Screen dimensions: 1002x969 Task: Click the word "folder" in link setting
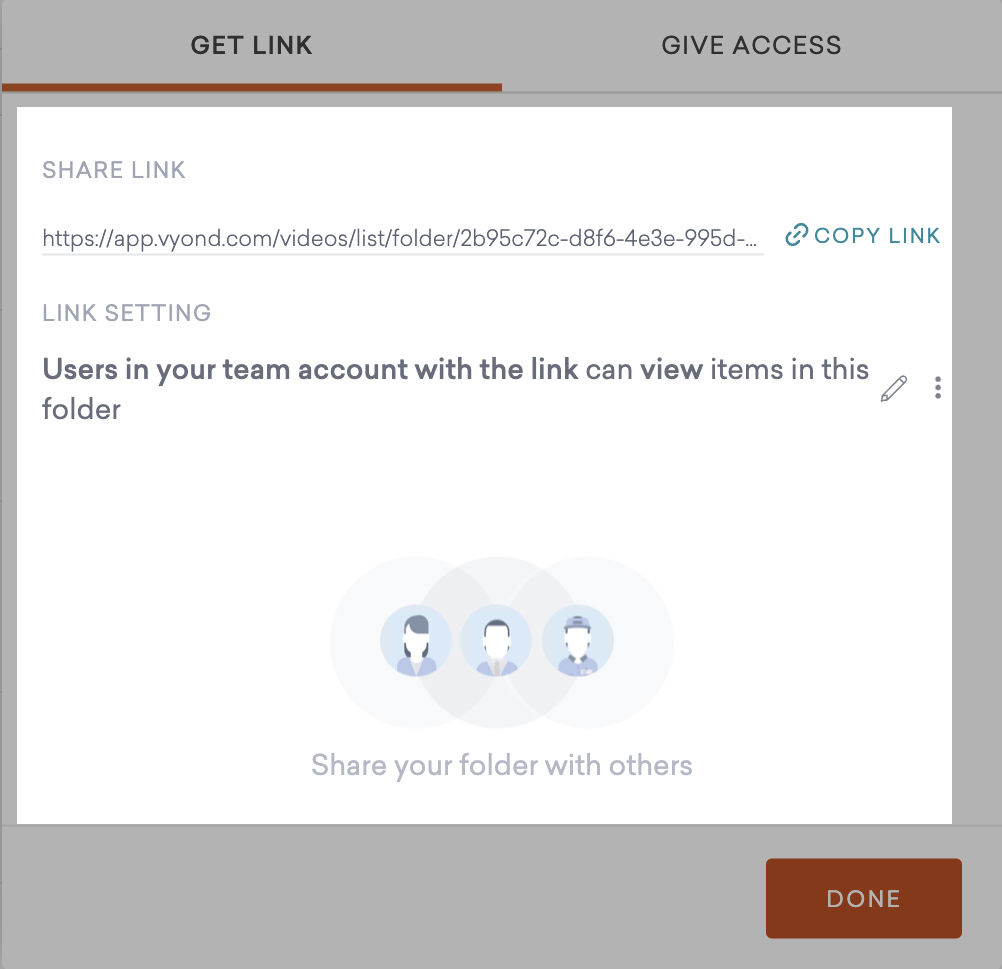tap(81, 409)
